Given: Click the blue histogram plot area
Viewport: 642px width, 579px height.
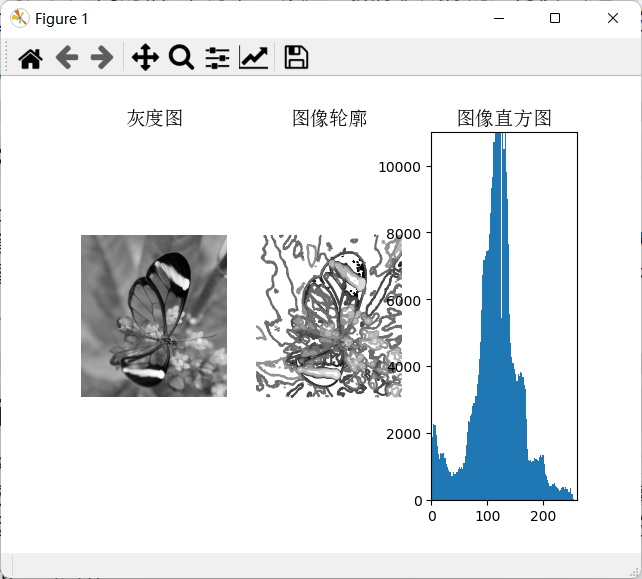Looking at the screenshot, I should pos(504,316).
